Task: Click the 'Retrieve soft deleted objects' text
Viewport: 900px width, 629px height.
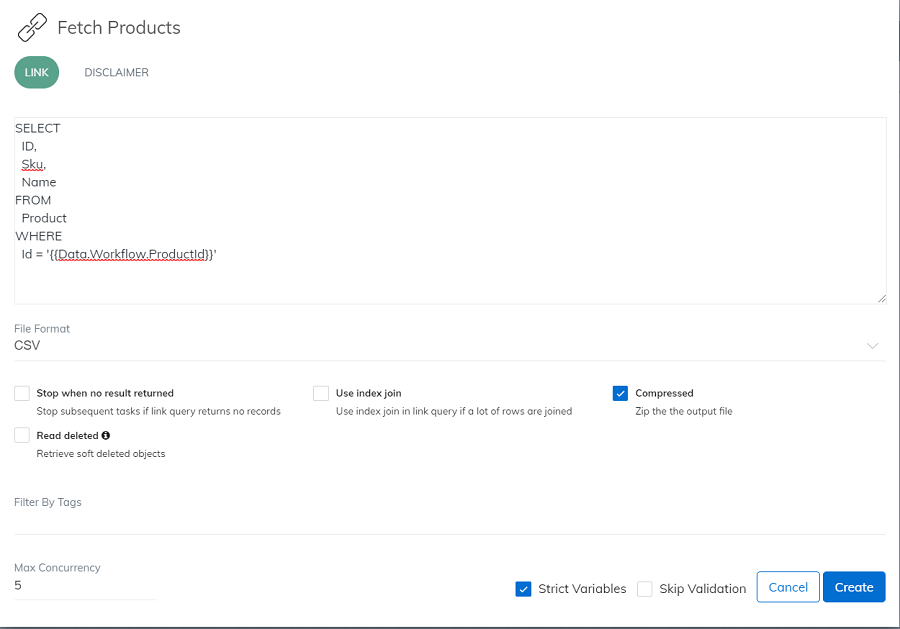Action: pos(100,453)
